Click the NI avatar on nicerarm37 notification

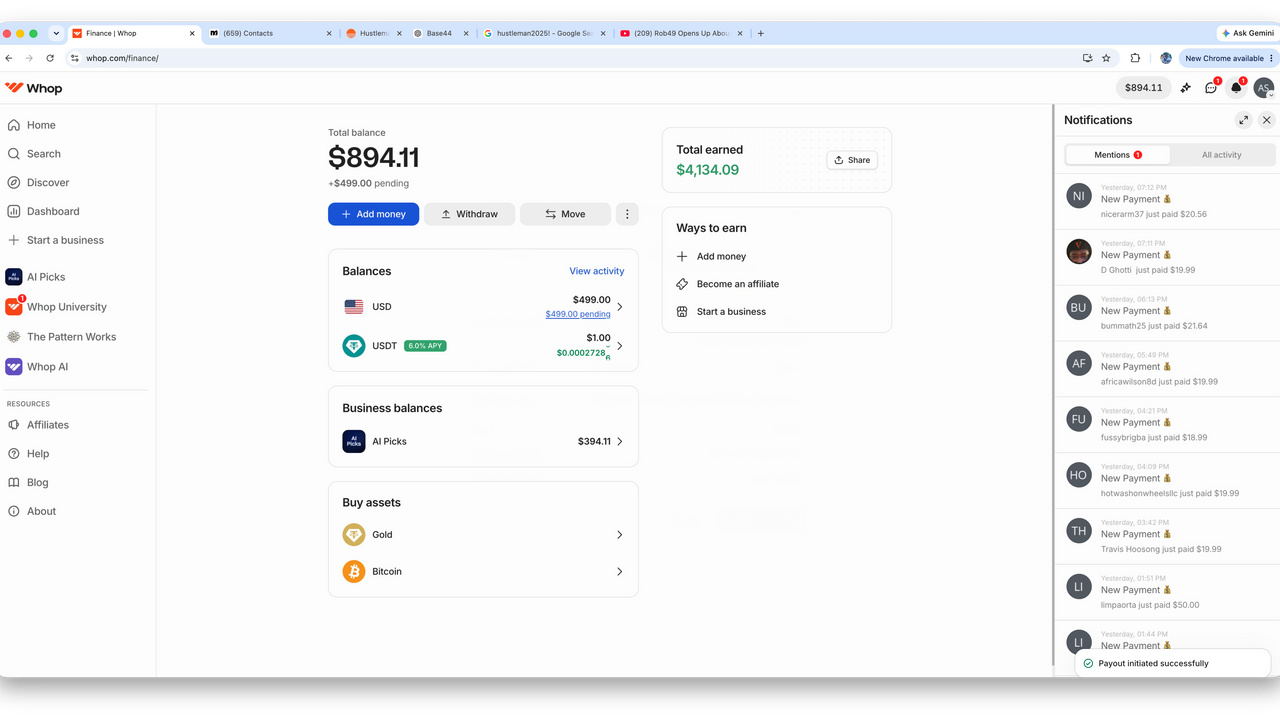coord(1078,196)
